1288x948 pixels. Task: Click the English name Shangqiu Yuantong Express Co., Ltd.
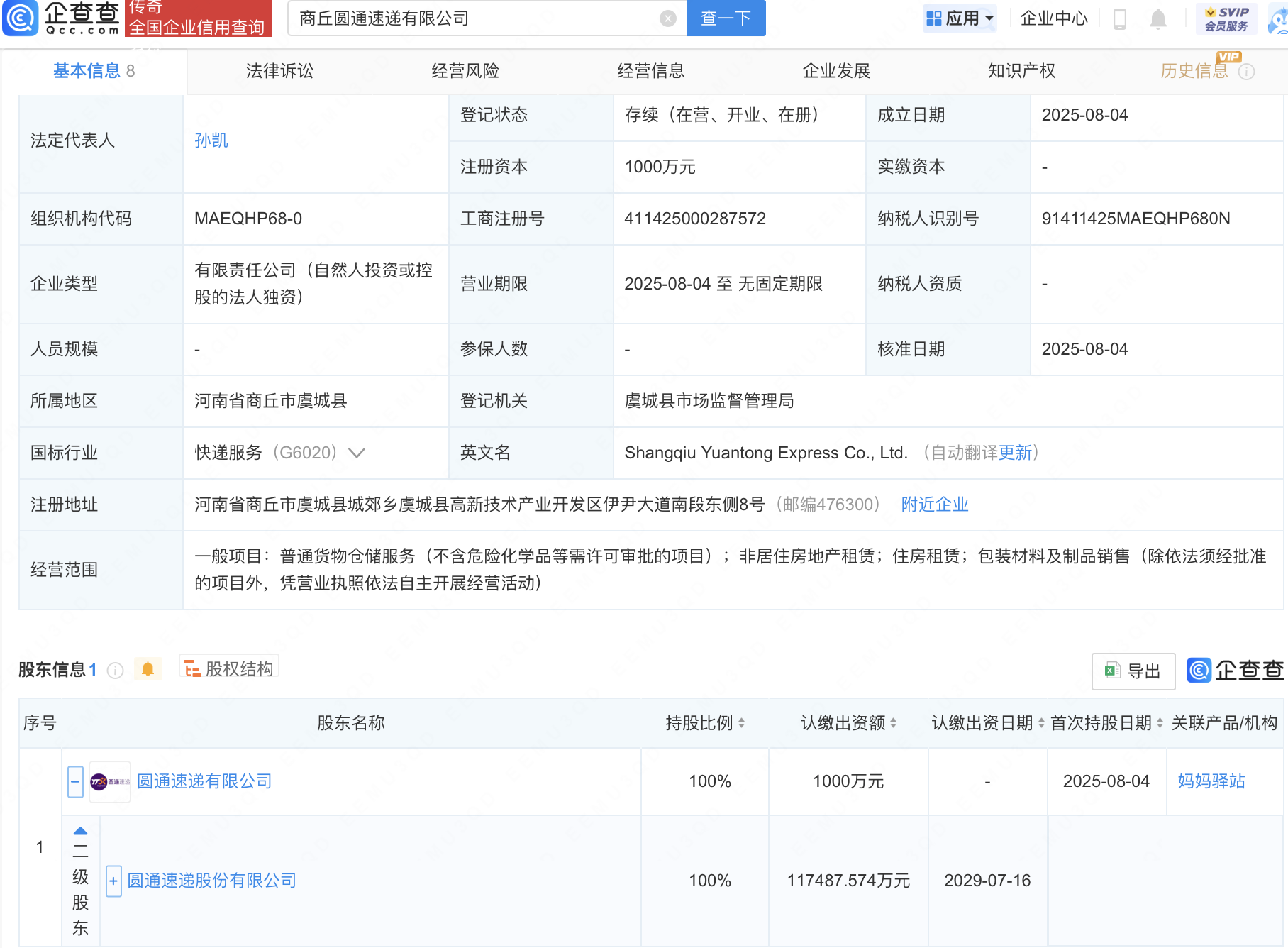pos(766,453)
